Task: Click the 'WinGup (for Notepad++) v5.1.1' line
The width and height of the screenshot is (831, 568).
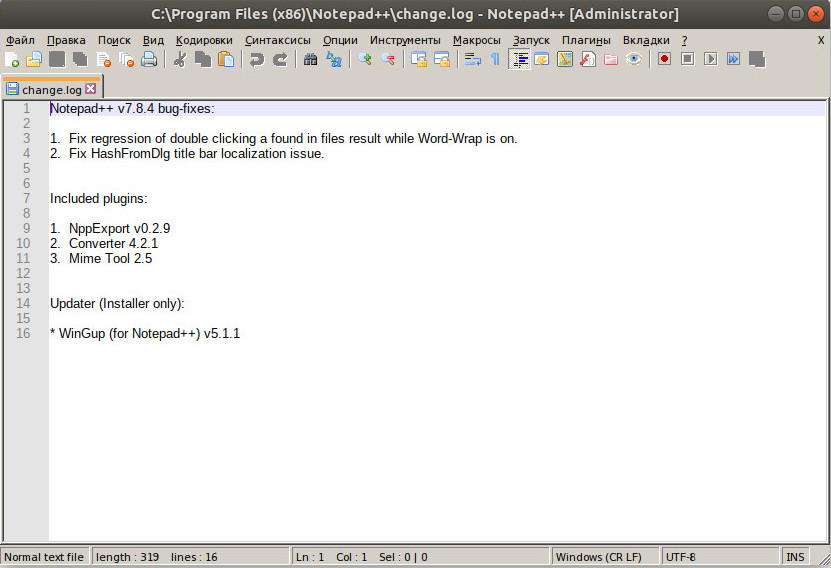Action: pyautogui.click(x=145, y=333)
